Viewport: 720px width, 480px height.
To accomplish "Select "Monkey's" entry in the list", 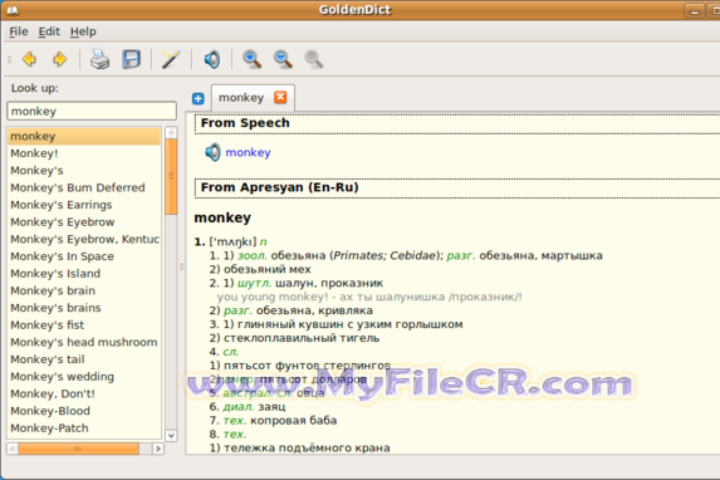I will [84, 170].
